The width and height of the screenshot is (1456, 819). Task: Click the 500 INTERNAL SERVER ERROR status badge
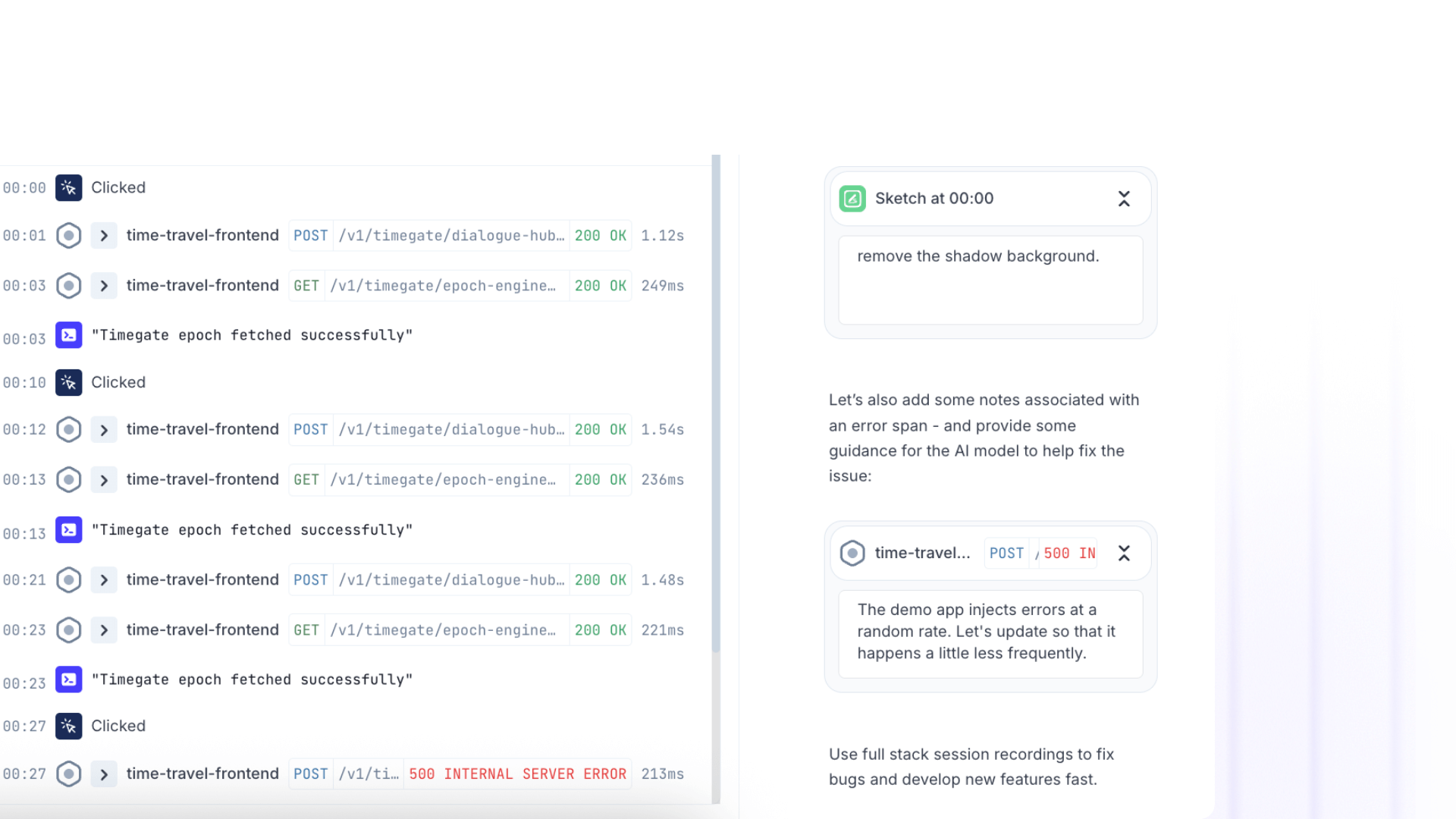coord(517,773)
